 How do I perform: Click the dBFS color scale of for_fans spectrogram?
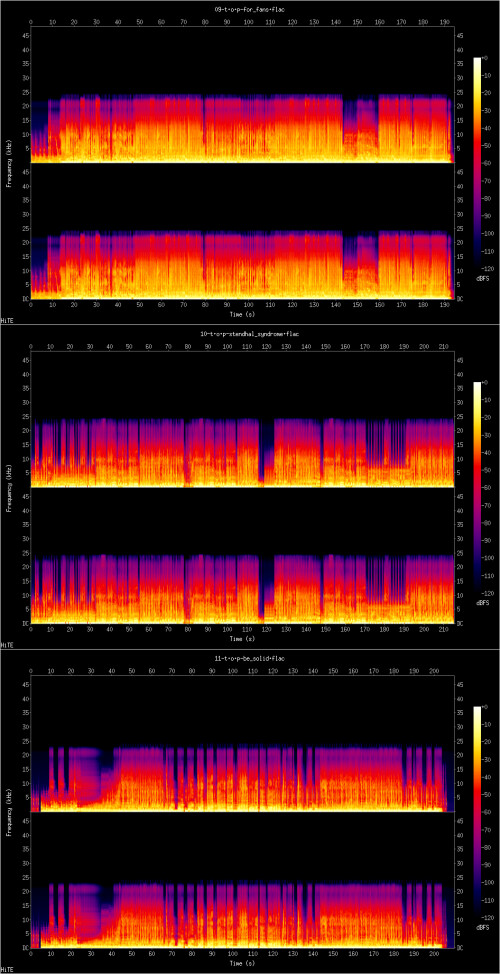[x=477, y=162]
